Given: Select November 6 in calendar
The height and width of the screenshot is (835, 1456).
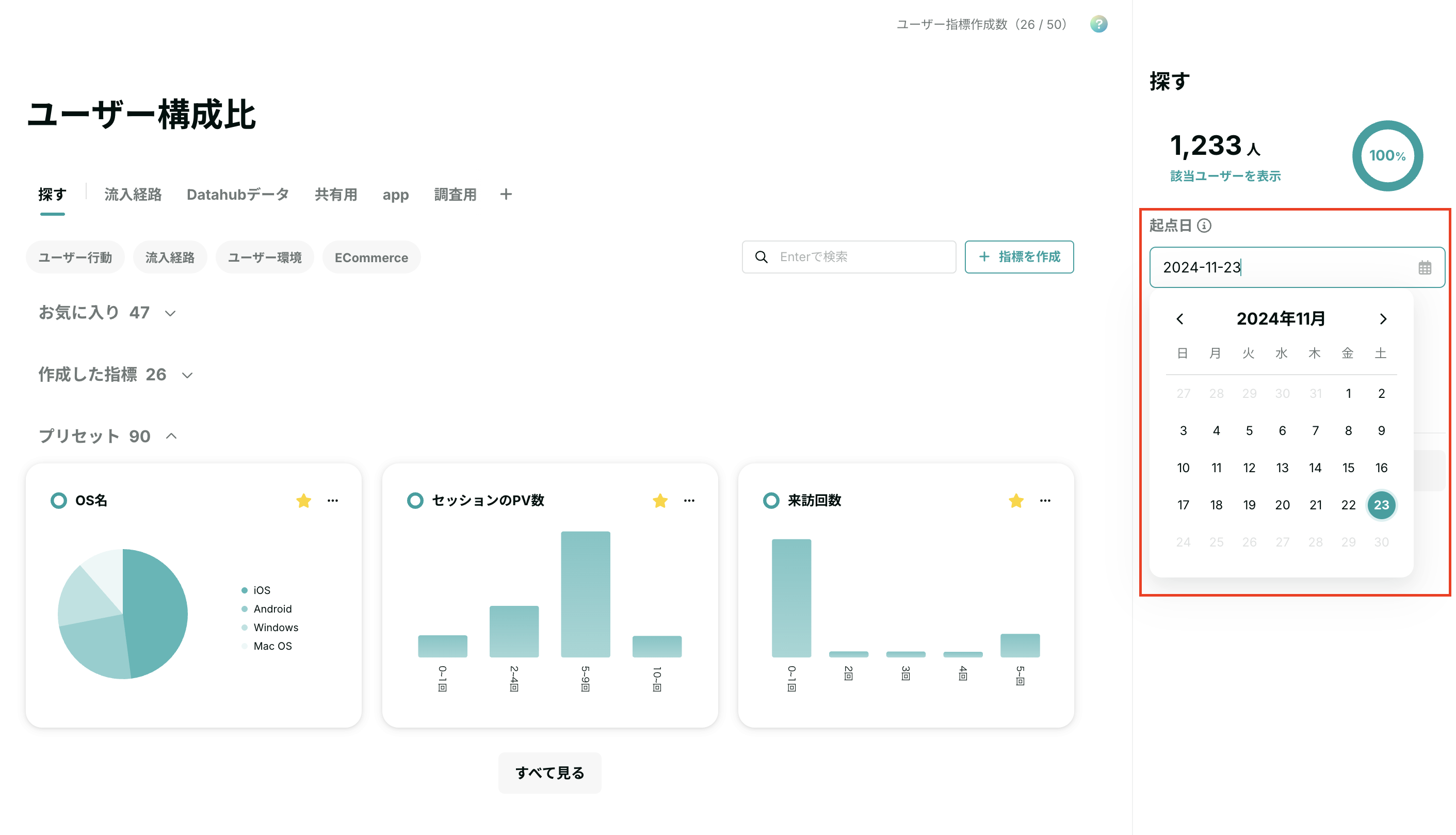Looking at the screenshot, I should click(1282, 431).
